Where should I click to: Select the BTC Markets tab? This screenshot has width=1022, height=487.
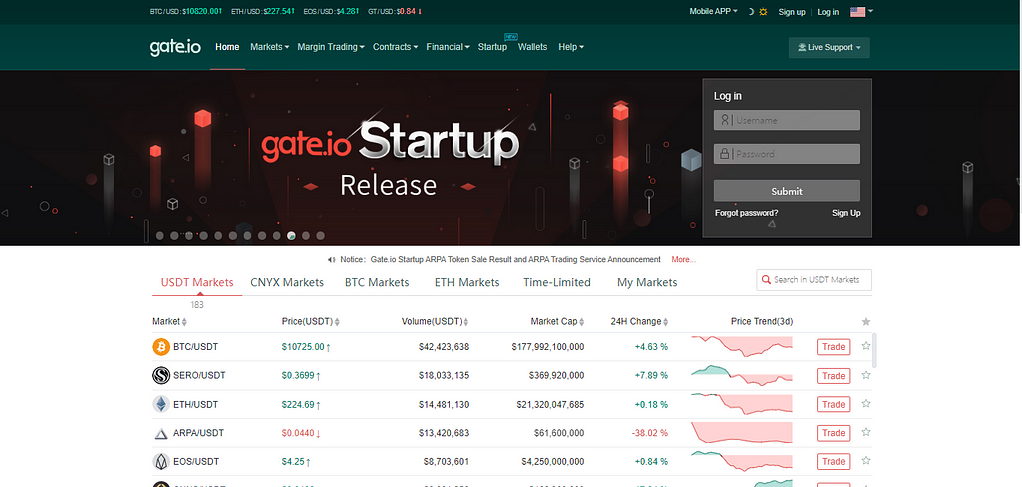(x=377, y=282)
